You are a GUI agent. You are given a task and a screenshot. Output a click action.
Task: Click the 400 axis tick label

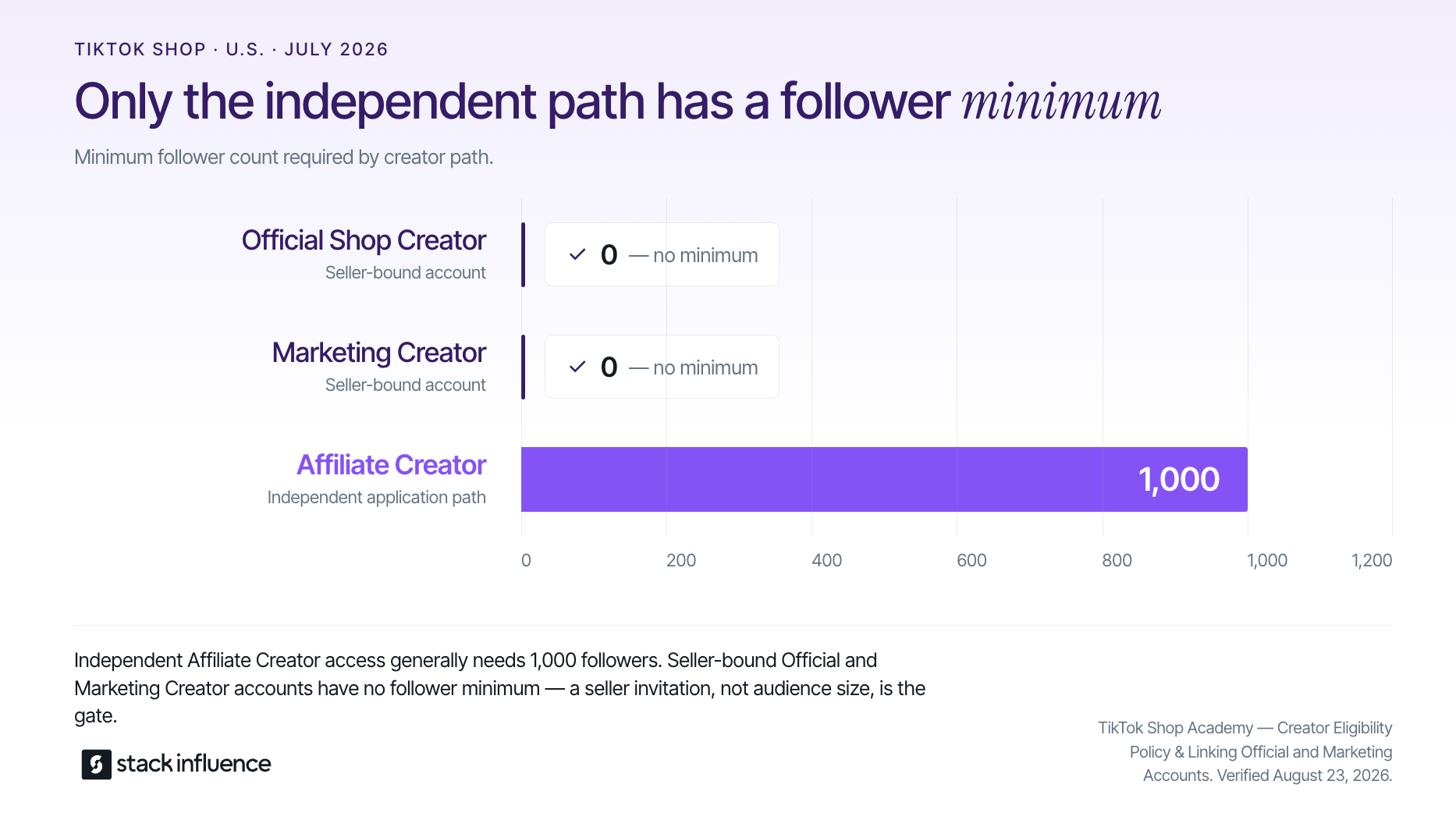(x=826, y=560)
